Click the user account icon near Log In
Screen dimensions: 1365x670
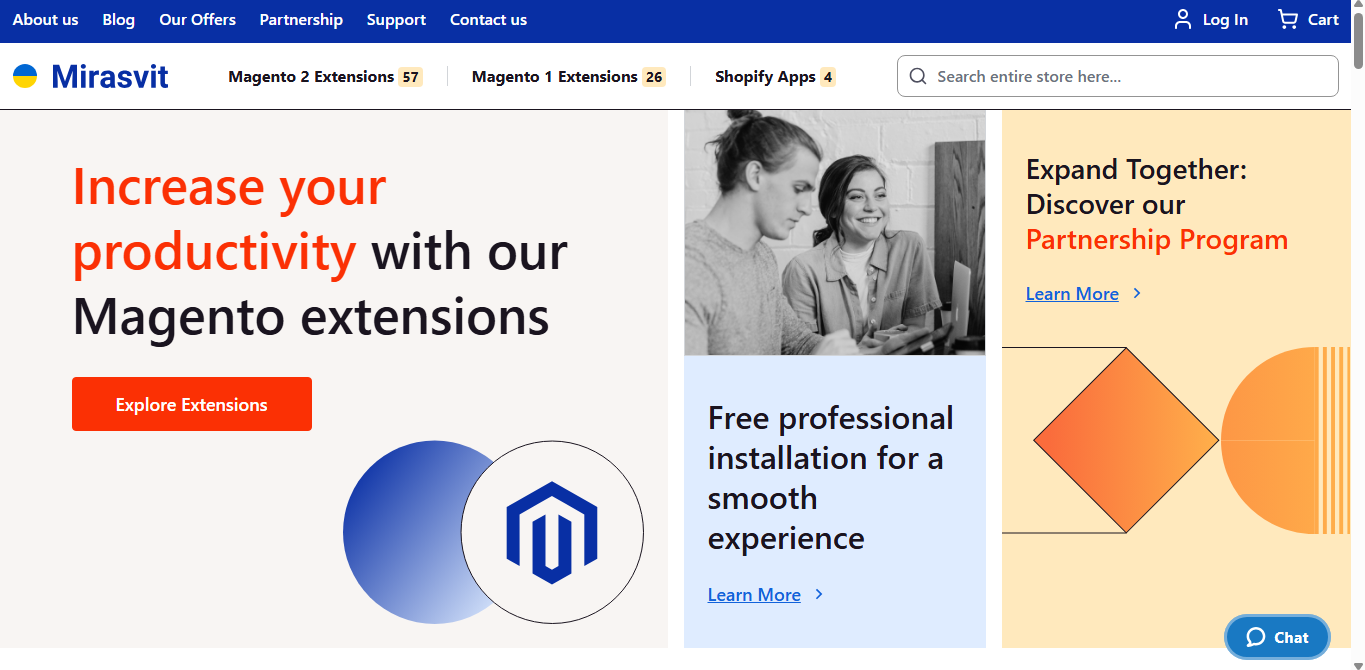pos(1183,20)
